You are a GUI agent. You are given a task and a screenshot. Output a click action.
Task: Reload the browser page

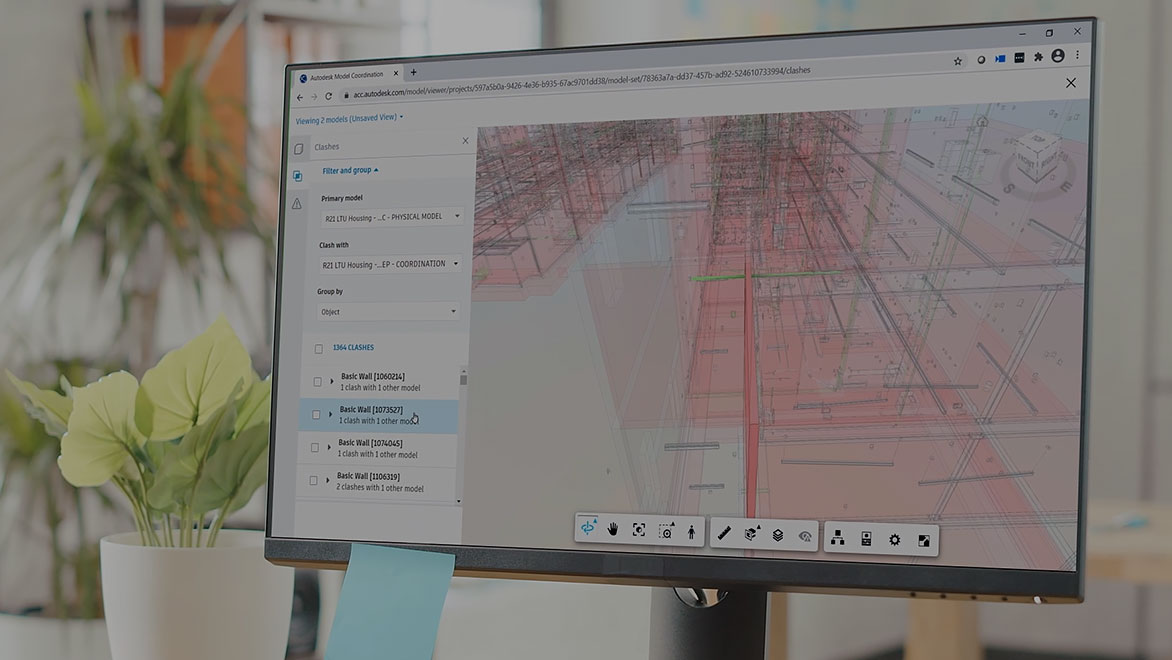328,96
